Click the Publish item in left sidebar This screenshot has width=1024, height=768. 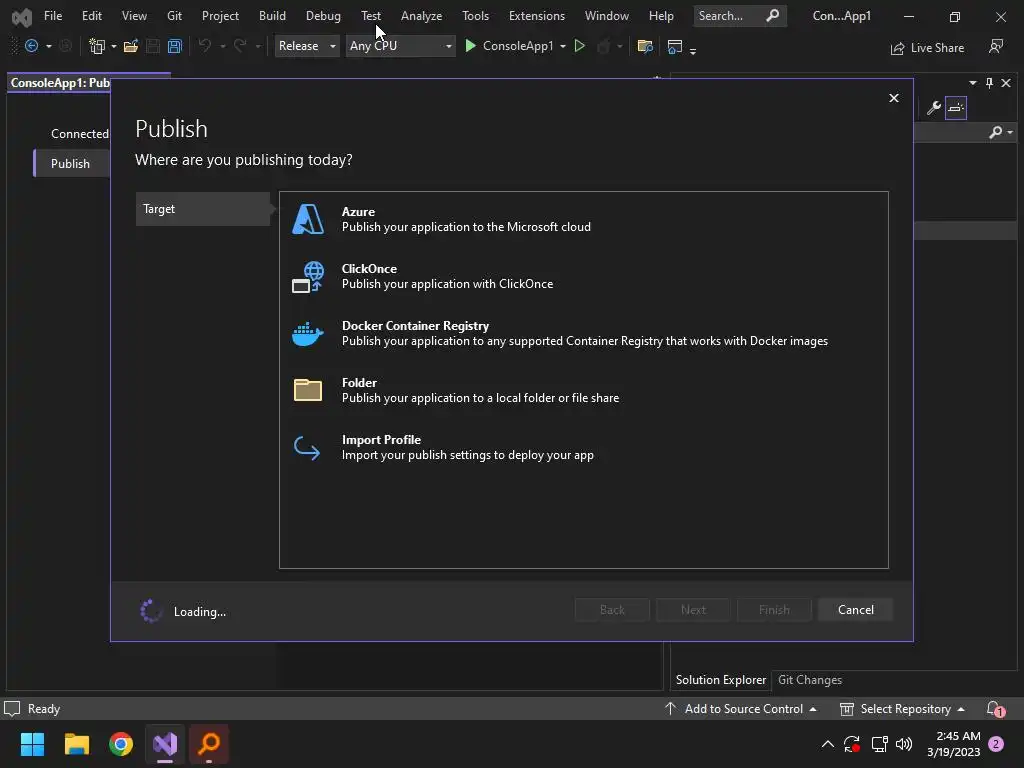[71, 163]
